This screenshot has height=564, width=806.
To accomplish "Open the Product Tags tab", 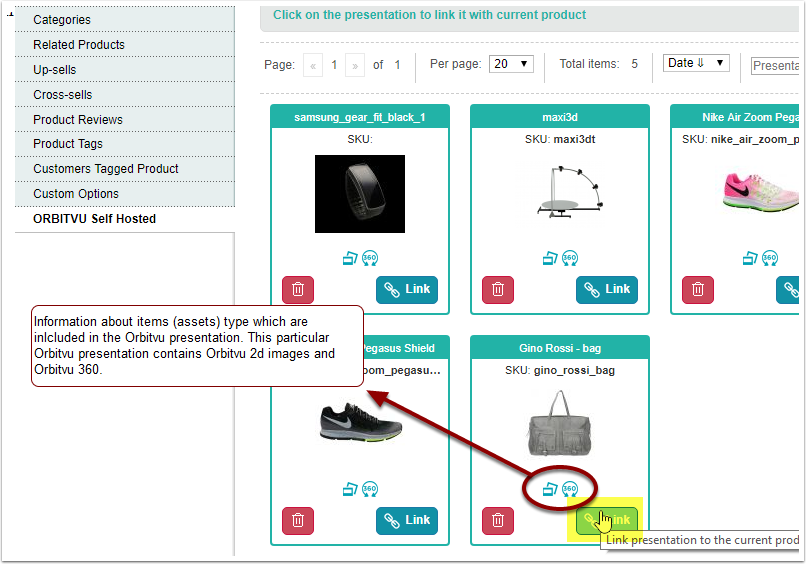I will click(x=125, y=144).
